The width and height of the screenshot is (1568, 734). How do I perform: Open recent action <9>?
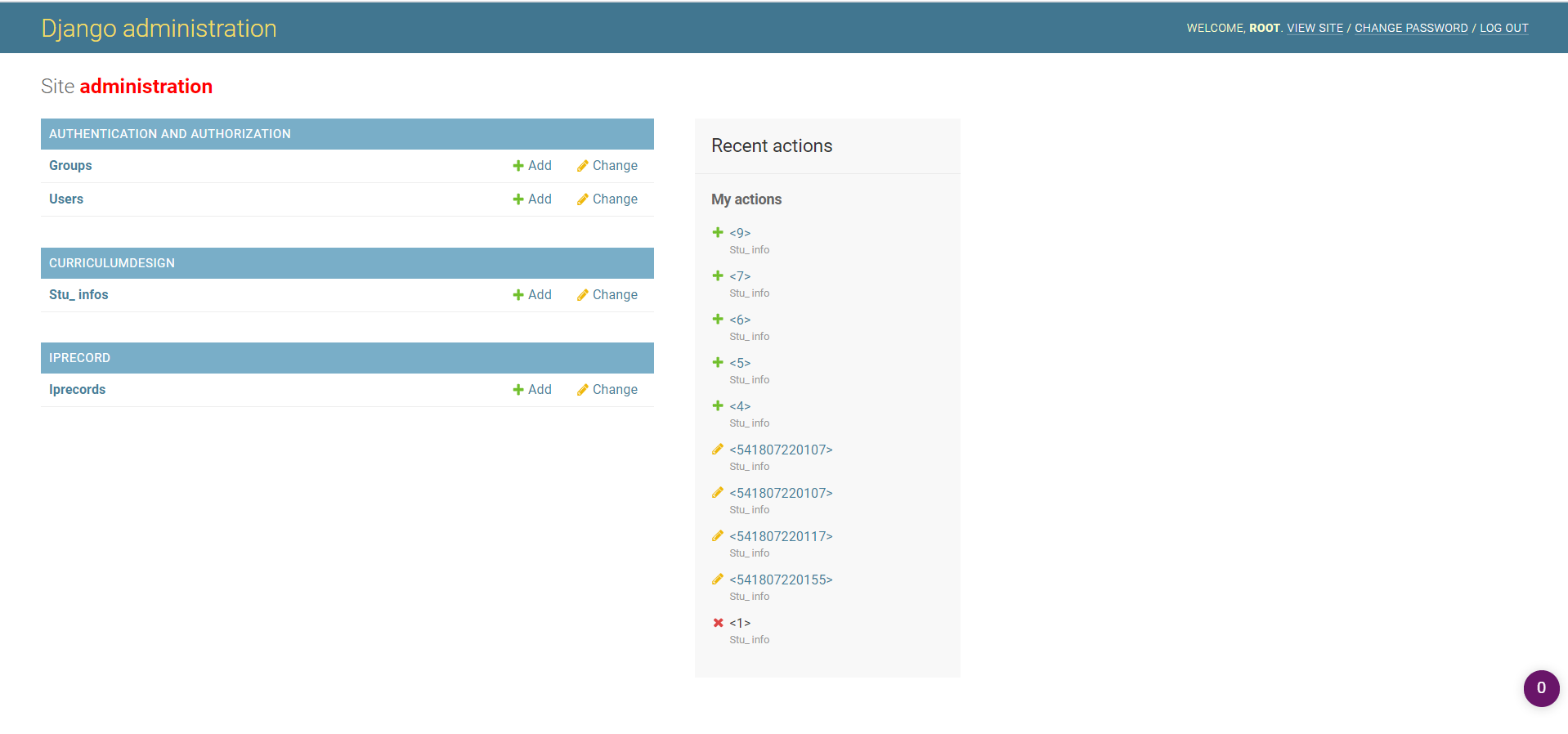[x=740, y=233]
